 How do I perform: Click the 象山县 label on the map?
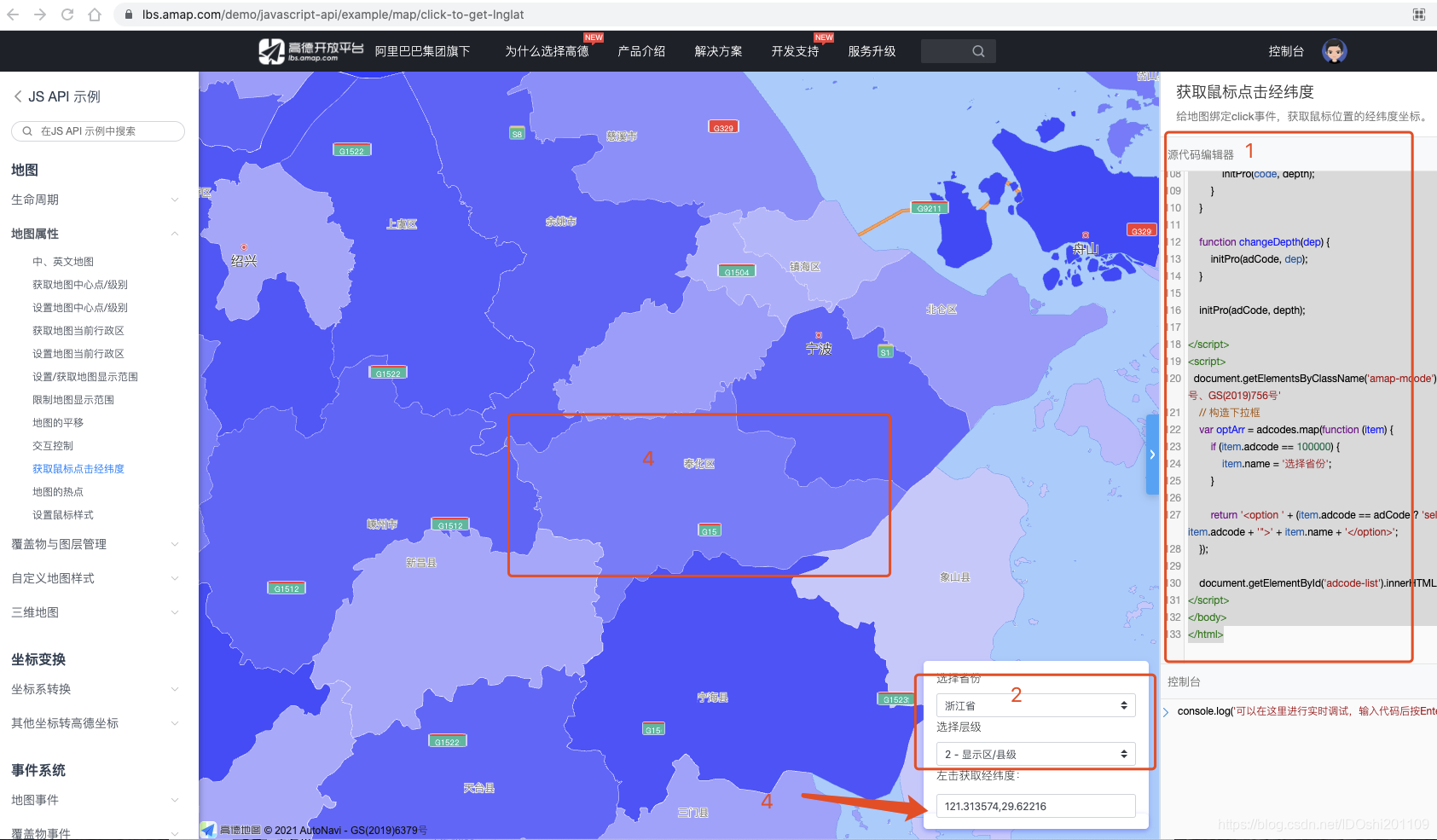pyautogui.click(x=955, y=577)
